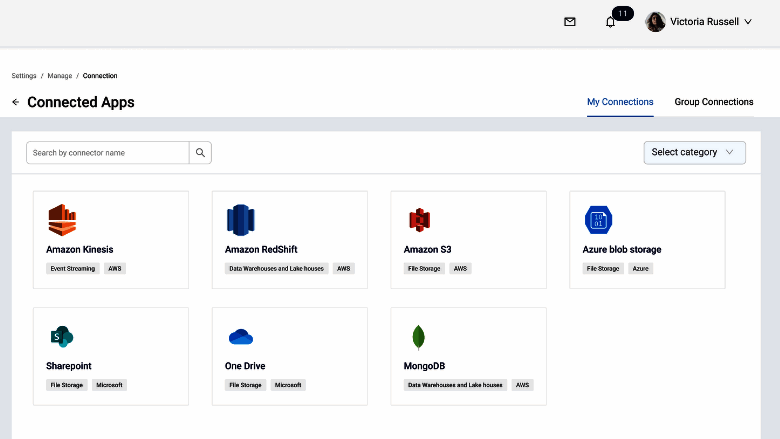Expand the Victoria Russell user menu chevron
Viewport: 780px width, 439px height.
tap(748, 22)
